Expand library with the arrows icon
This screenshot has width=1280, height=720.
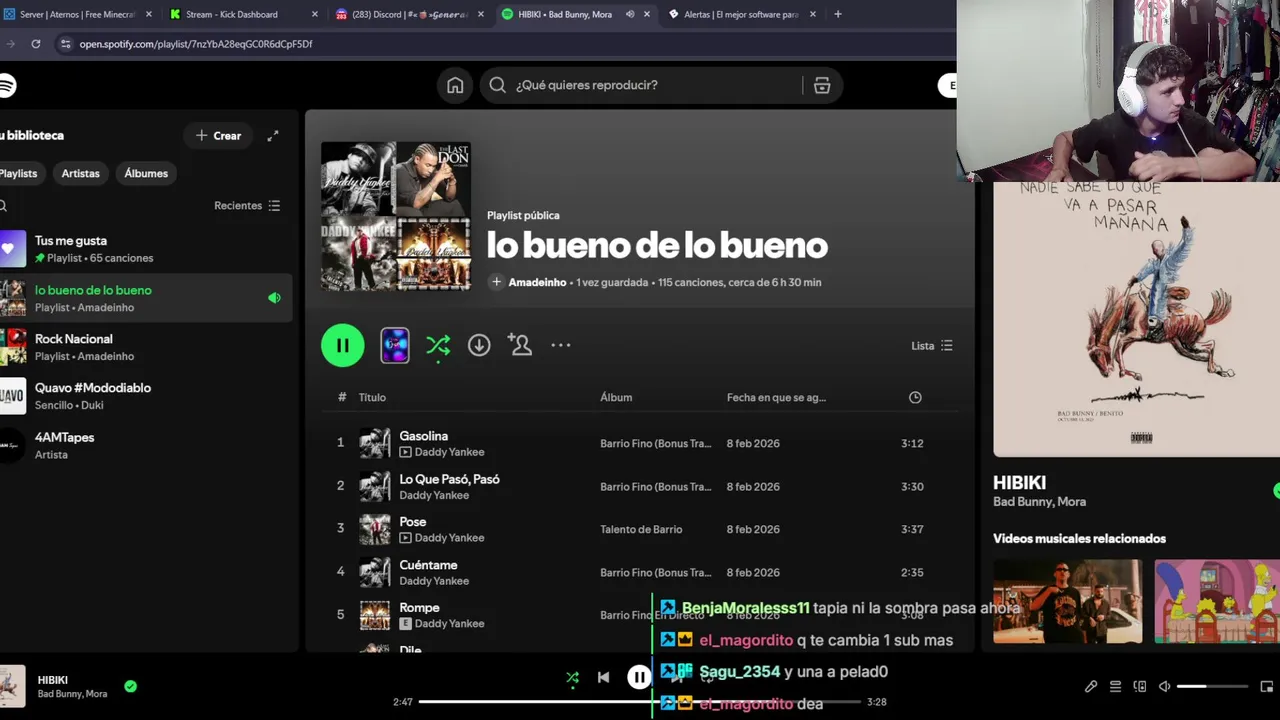click(x=273, y=136)
